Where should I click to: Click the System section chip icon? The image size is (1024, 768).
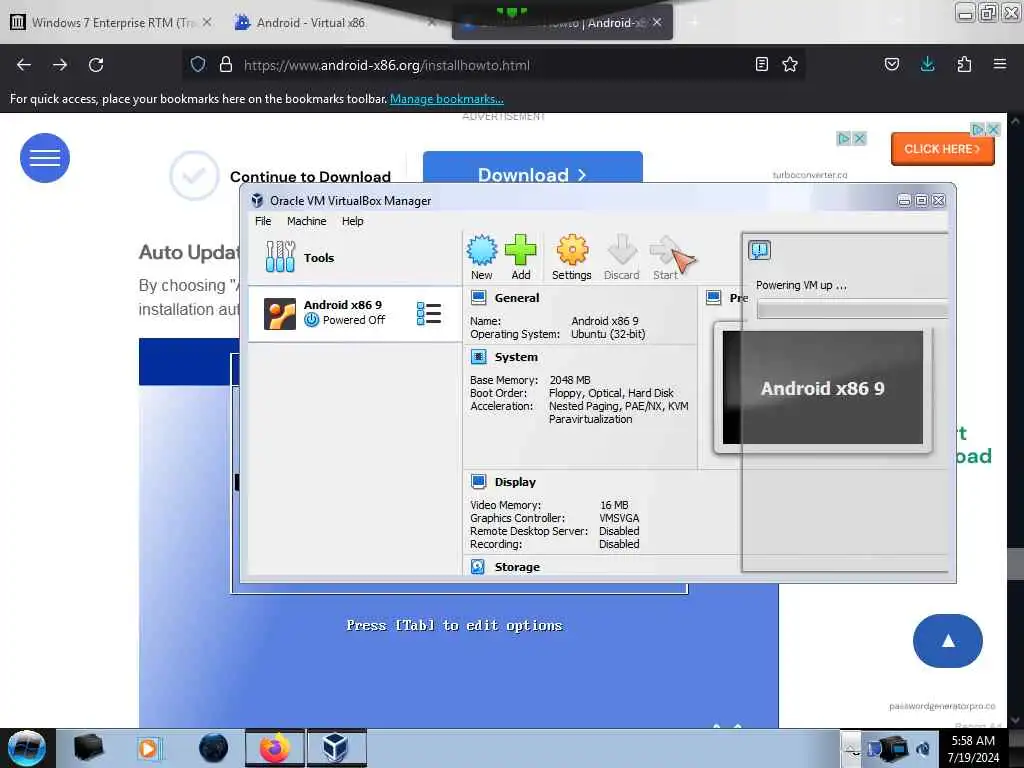479,357
